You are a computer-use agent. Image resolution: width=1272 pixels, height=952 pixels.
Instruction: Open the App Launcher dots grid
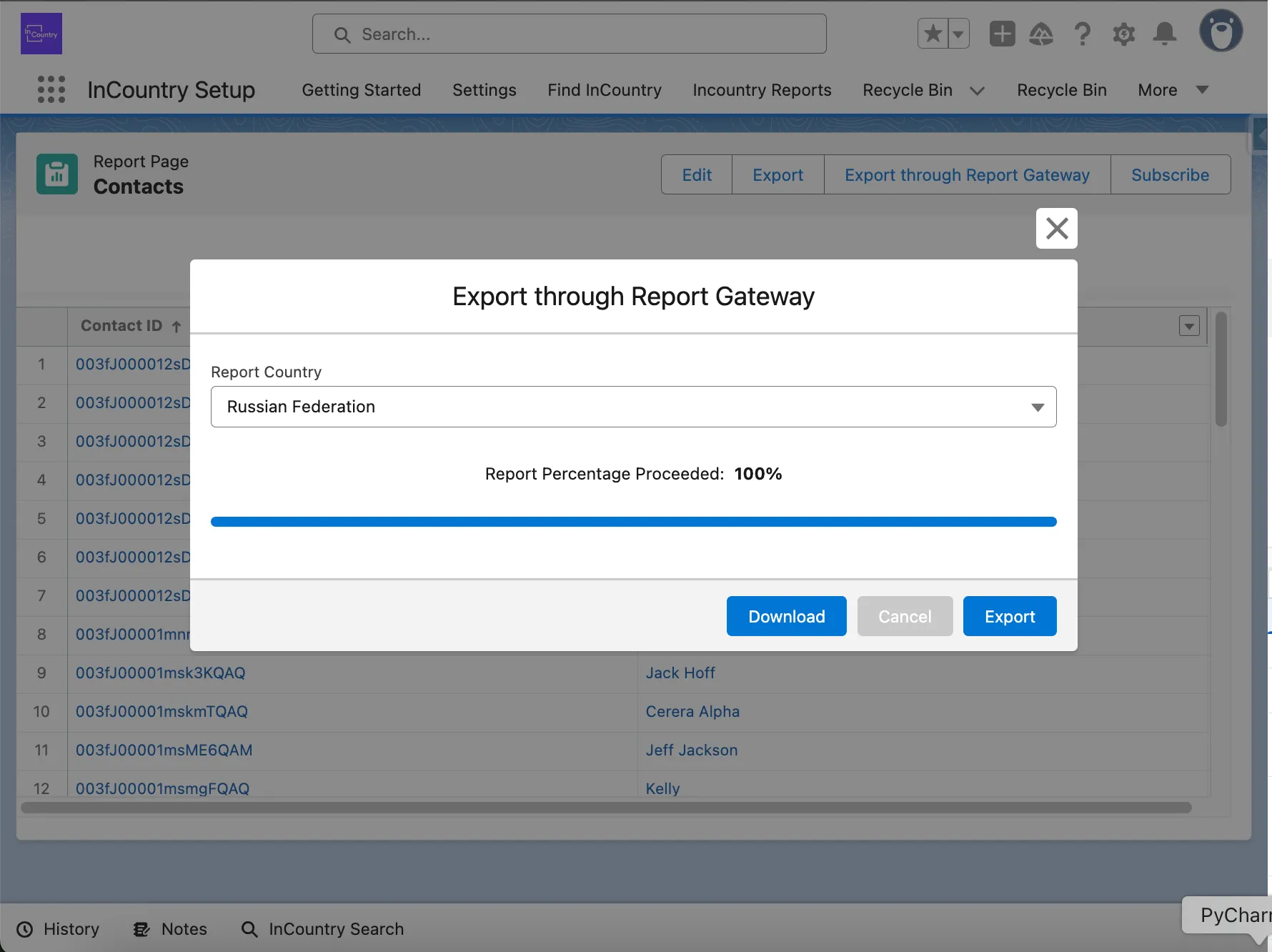tap(51, 90)
